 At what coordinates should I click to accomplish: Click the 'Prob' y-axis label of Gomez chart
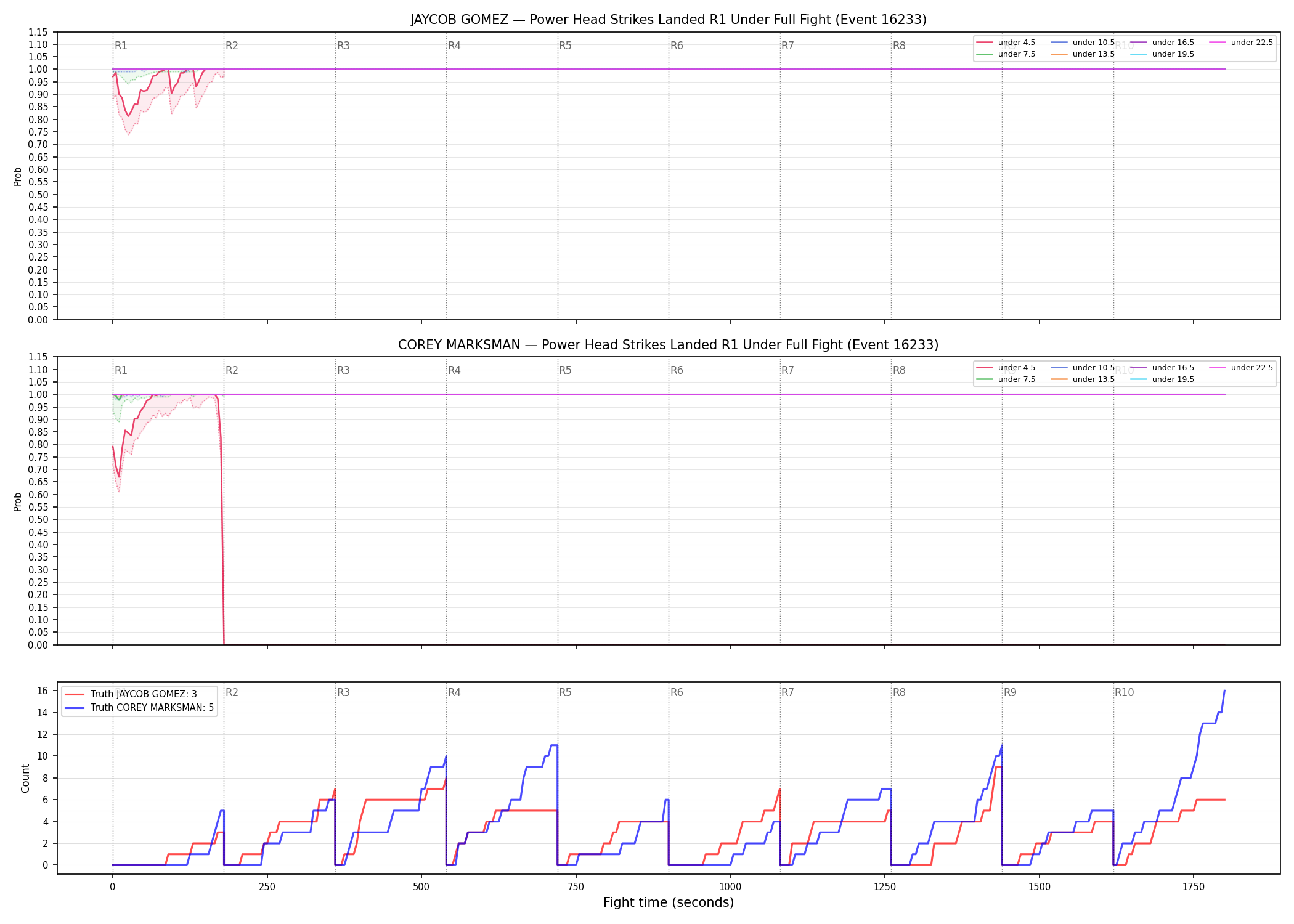18,176
